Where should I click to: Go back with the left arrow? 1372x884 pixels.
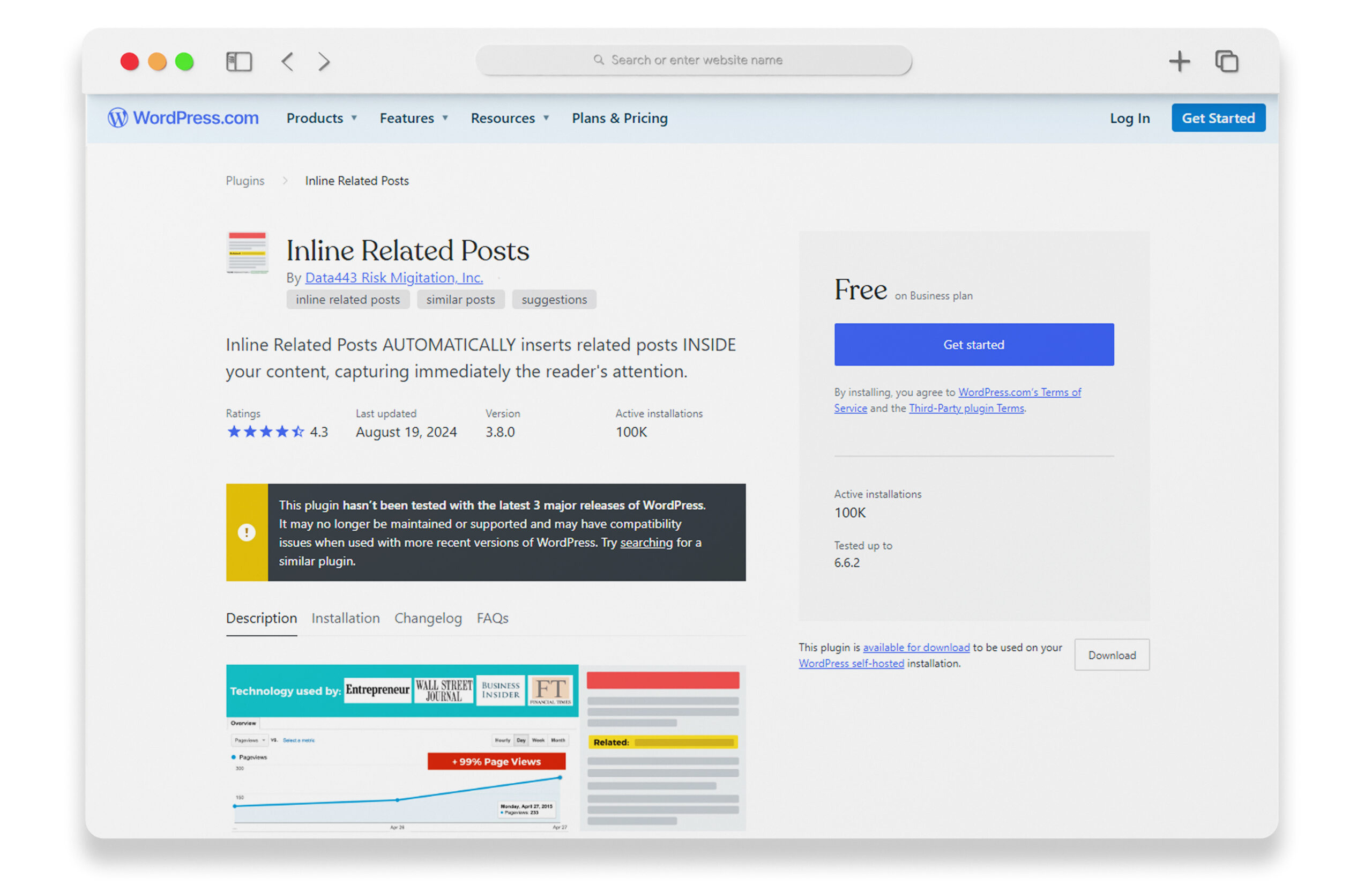[x=287, y=62]
